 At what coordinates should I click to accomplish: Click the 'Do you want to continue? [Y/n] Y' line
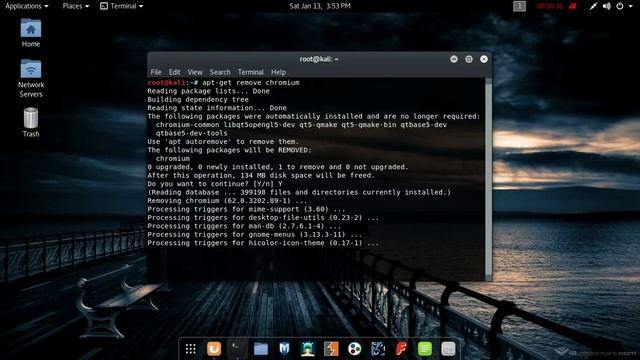coord(215,184)
